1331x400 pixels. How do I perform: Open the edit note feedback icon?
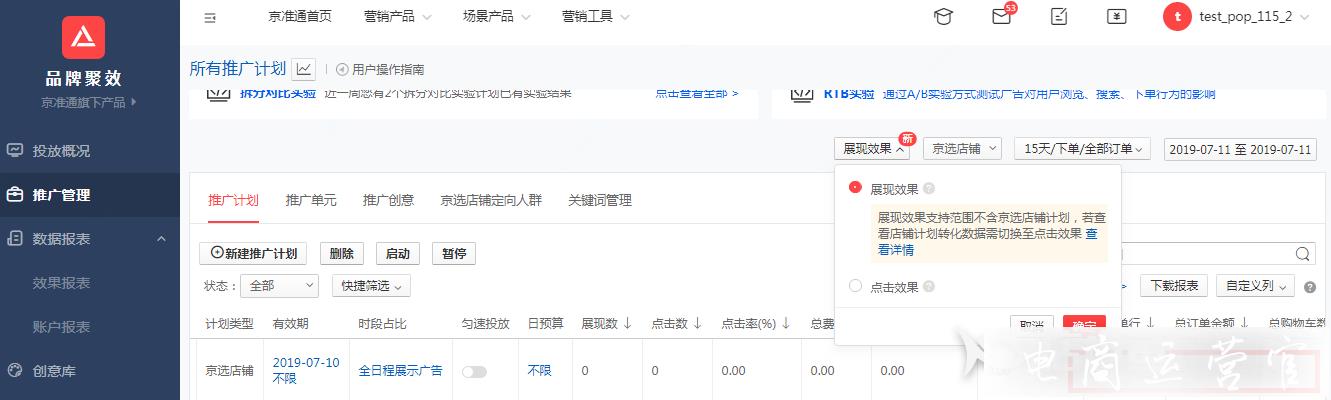click(1059, 17)
